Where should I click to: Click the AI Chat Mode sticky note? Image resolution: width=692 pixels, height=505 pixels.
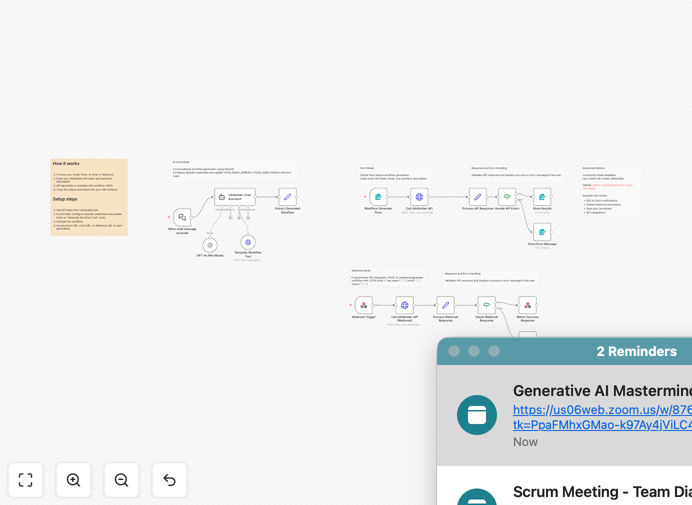pos(233,170)
